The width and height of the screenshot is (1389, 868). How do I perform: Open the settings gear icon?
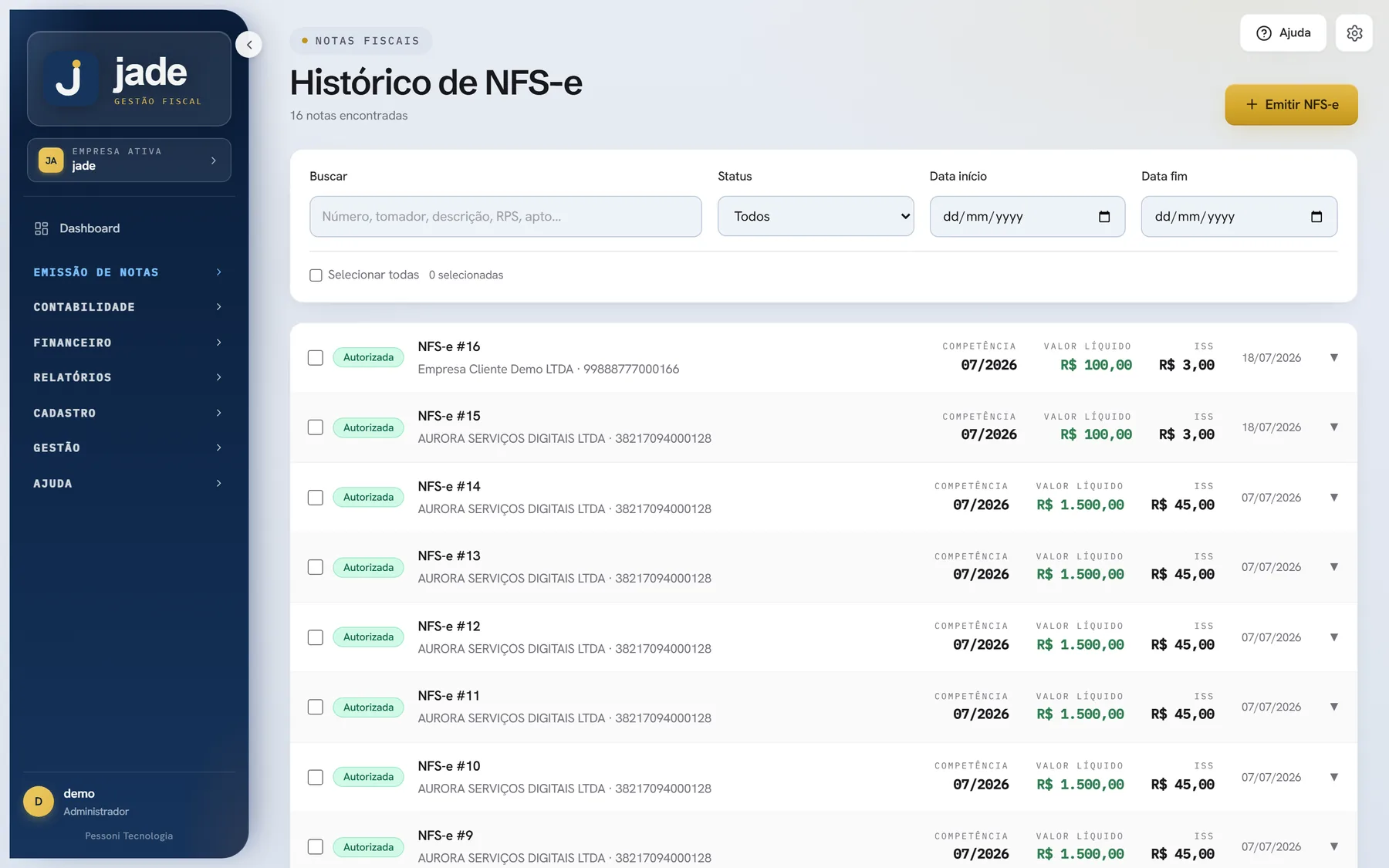pos(1354,33)
